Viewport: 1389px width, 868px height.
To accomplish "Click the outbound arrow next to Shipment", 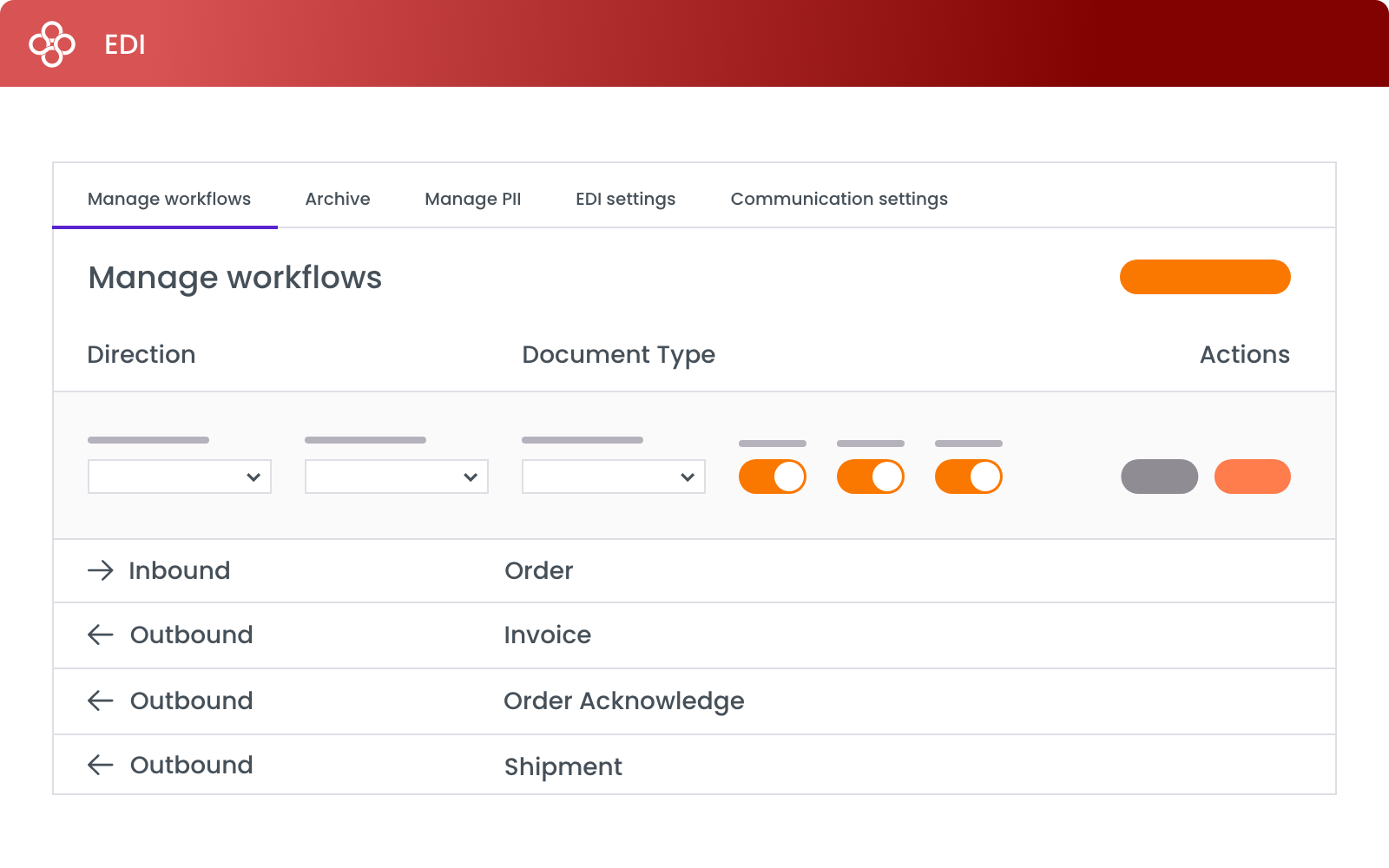I will pos(102,765).
